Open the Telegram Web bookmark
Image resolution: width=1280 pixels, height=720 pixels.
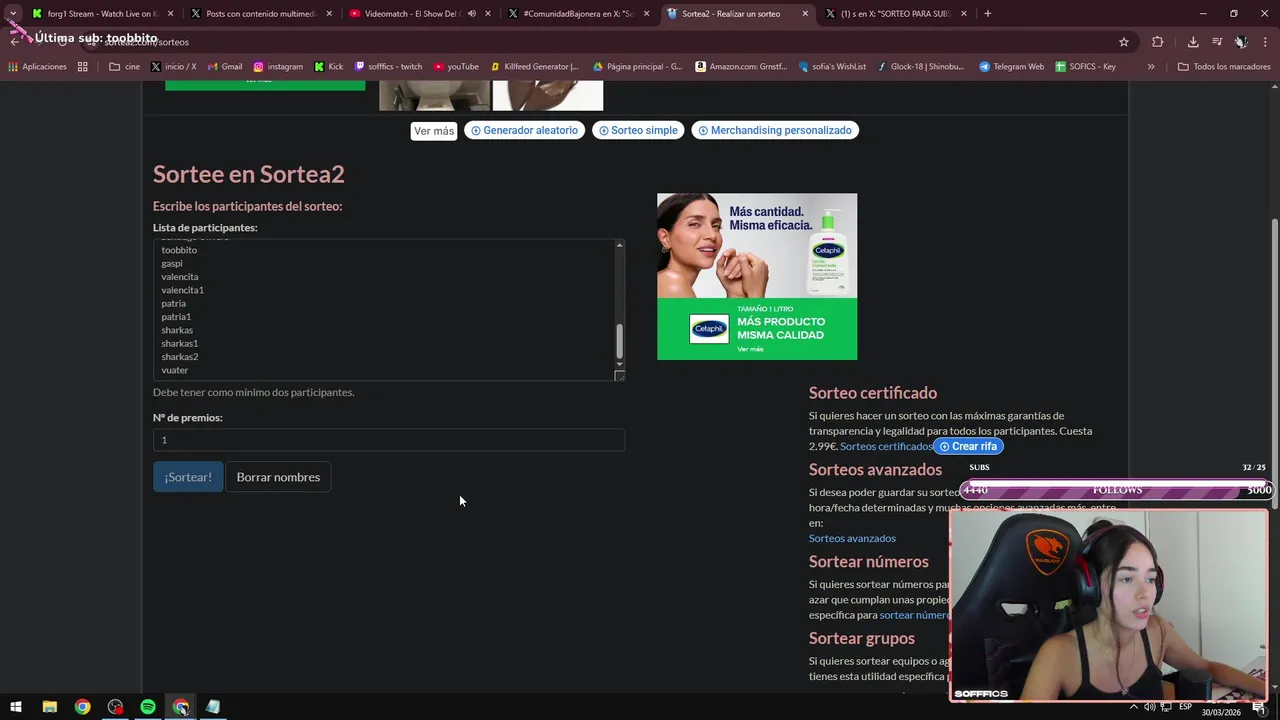pyautogui.click(x=1011, y=67)
